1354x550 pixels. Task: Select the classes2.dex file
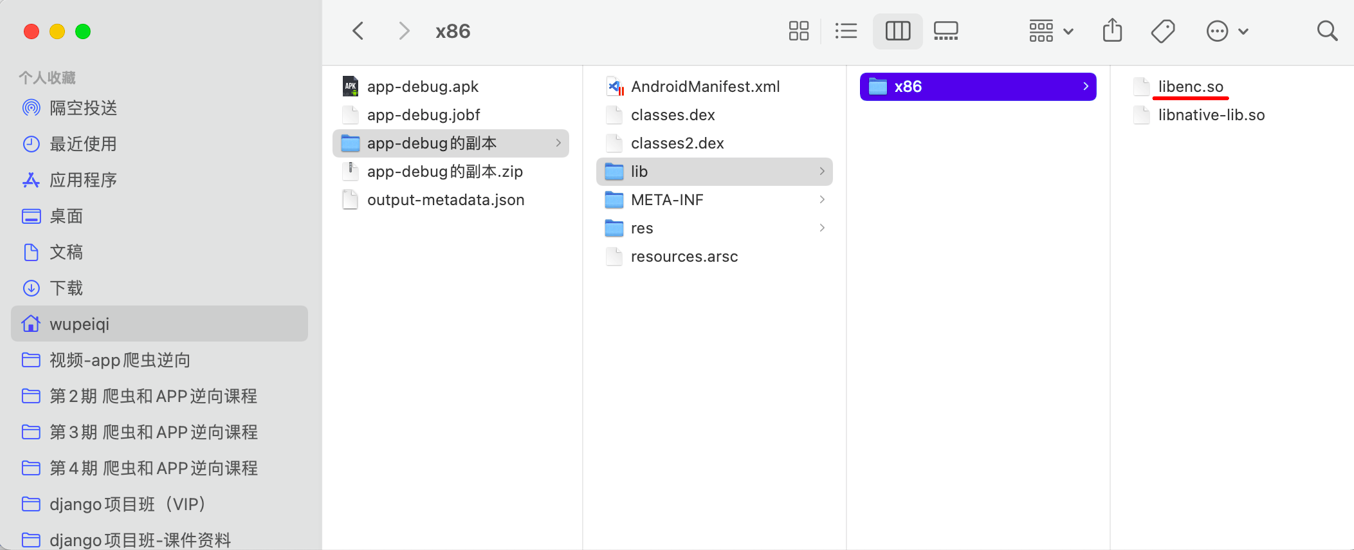[677, 143]
